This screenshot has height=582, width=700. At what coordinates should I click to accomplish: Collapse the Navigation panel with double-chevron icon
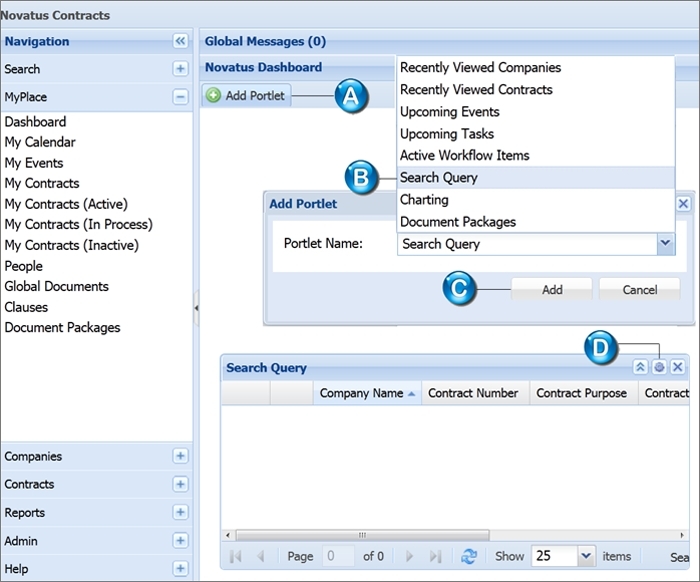[180, 41]
